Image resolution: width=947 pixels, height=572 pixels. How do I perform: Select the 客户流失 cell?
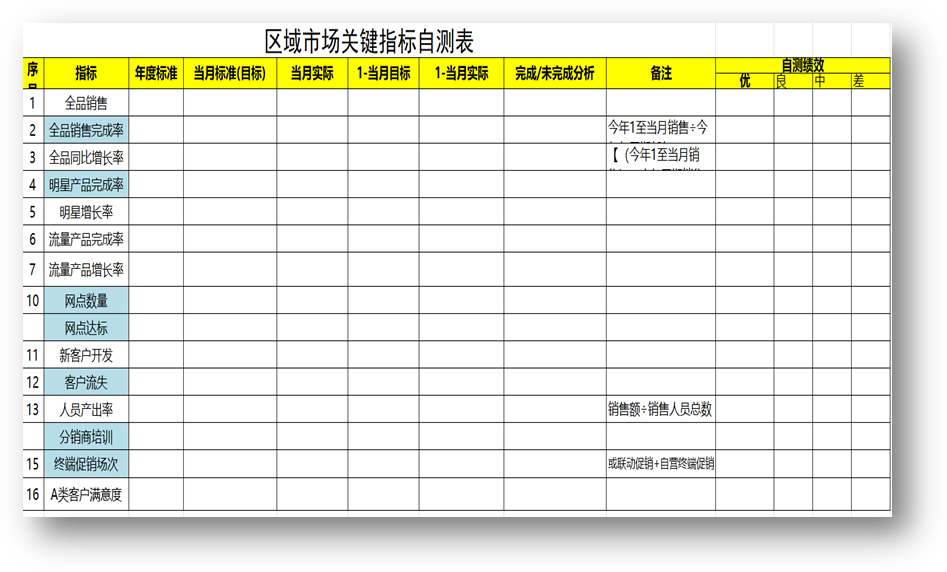(x=86, y=382)
